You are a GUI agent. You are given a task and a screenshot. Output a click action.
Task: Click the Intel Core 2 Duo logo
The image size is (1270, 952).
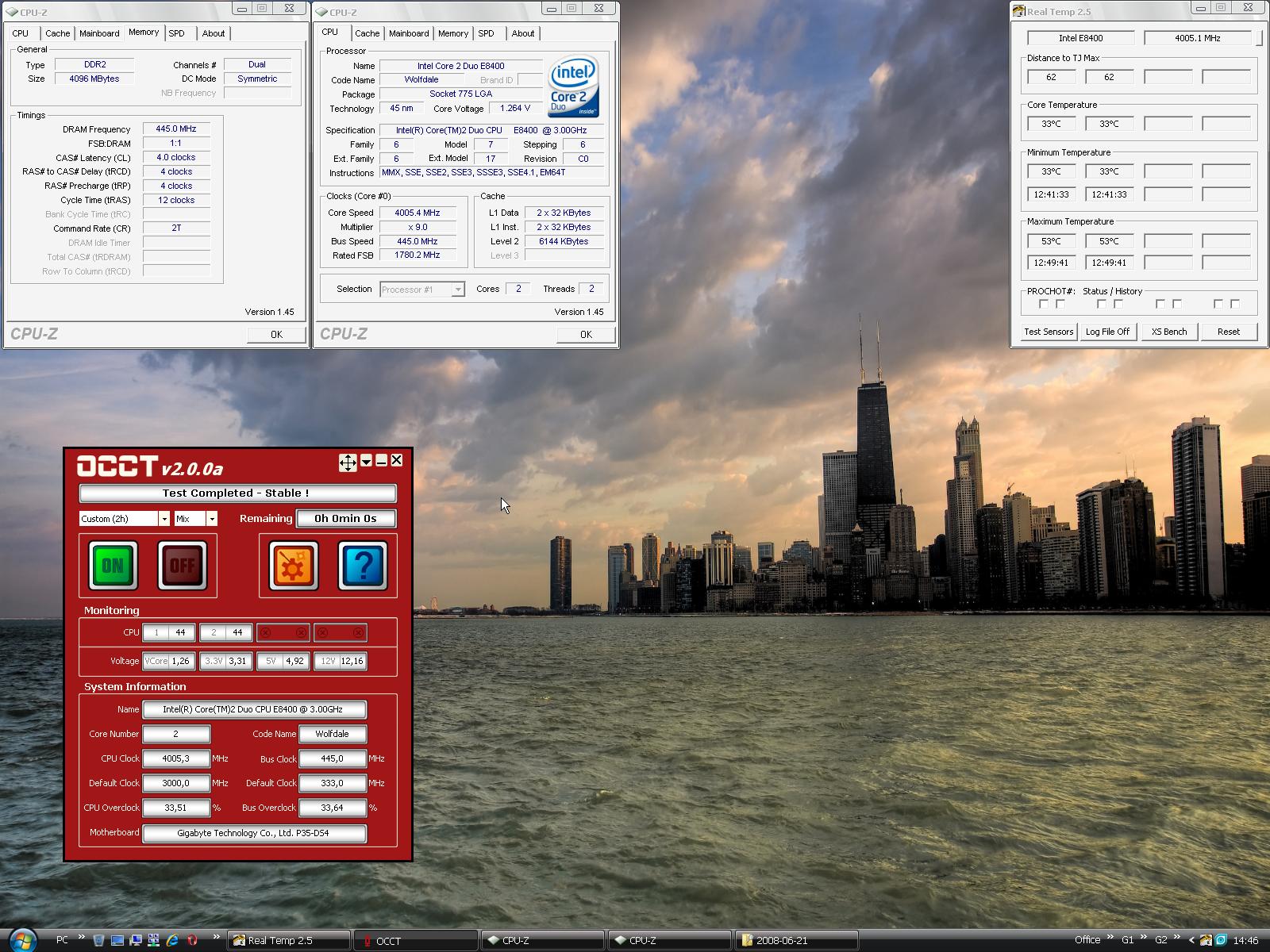[573, 86]
